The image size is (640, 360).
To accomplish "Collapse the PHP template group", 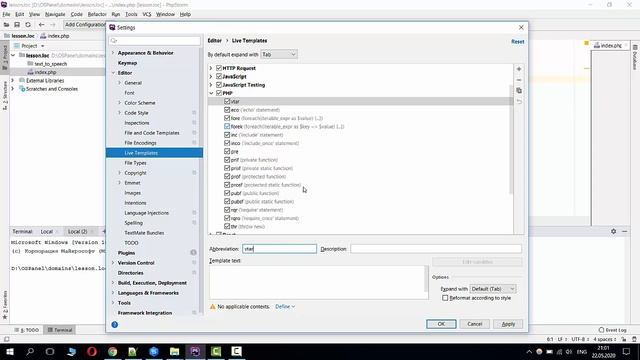I will (x=211, y=93).
